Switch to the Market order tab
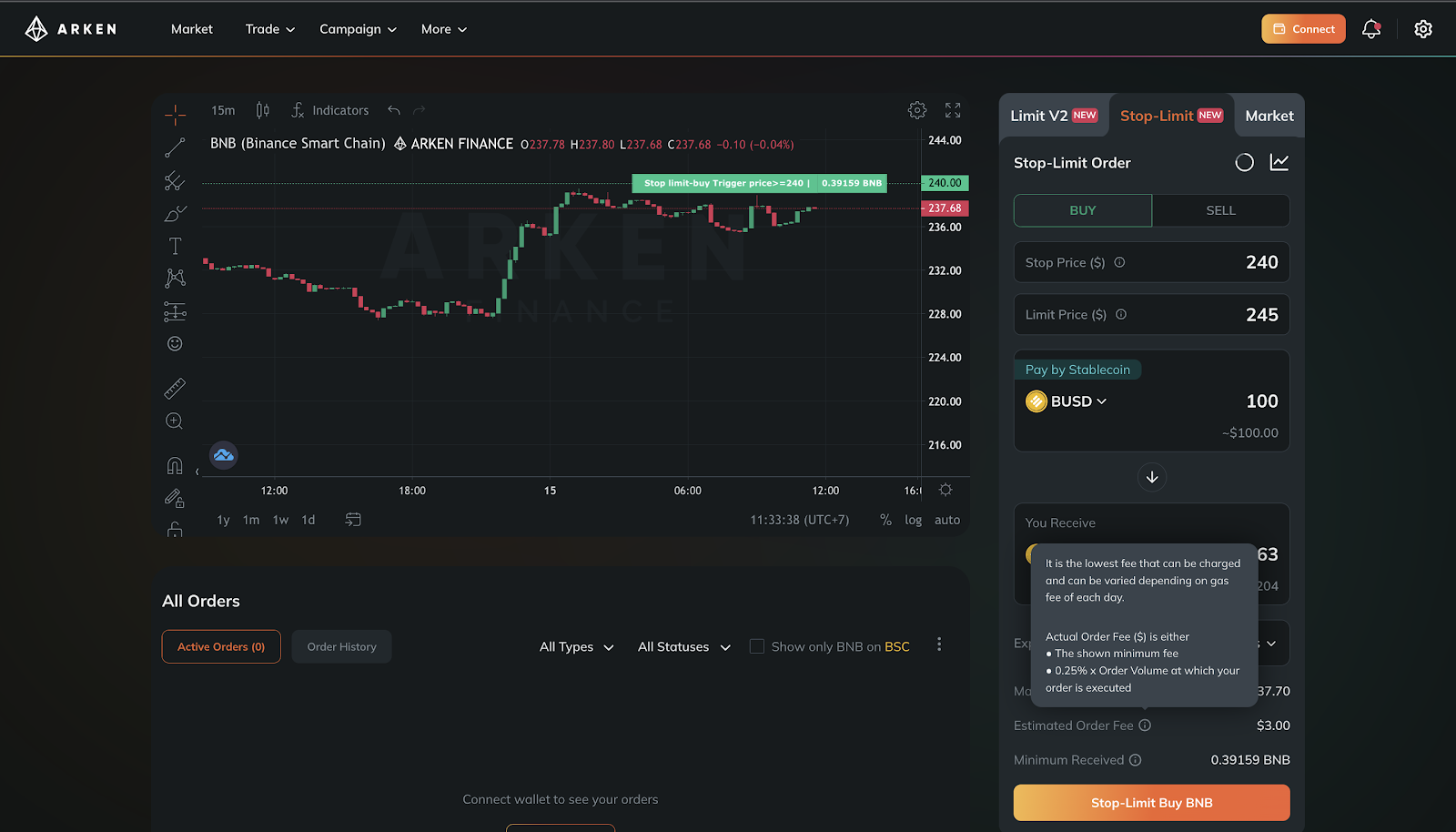The image size is (1456, 832). coord(1269,116)
